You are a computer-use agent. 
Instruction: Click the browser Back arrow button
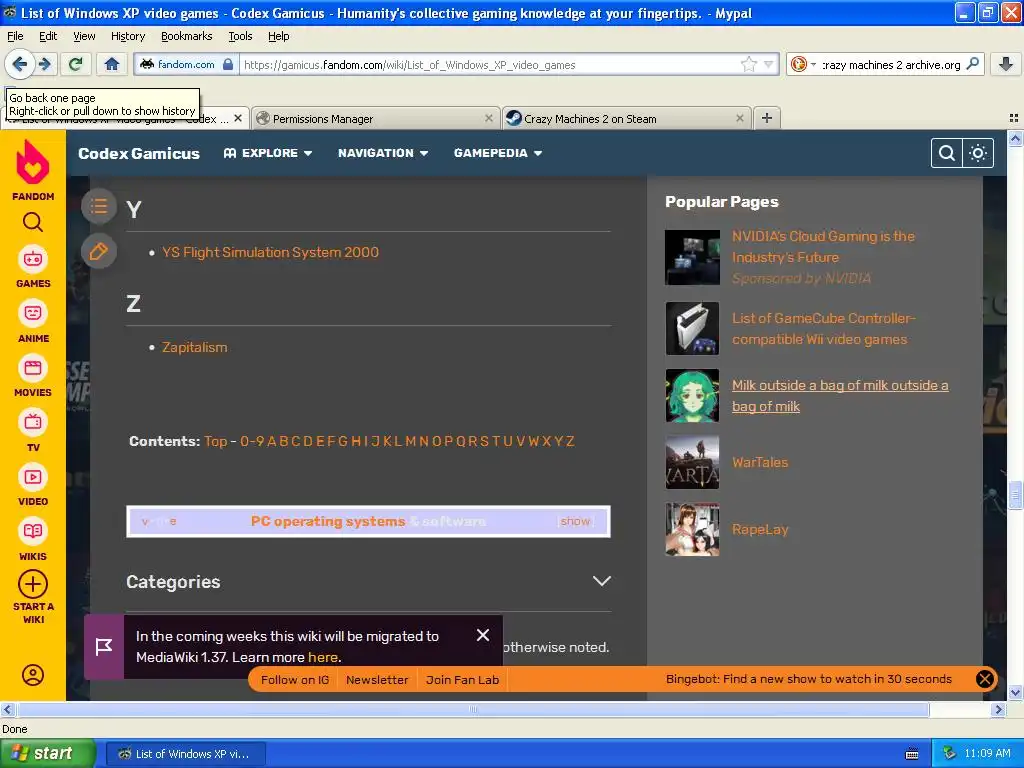click(19, 64)
